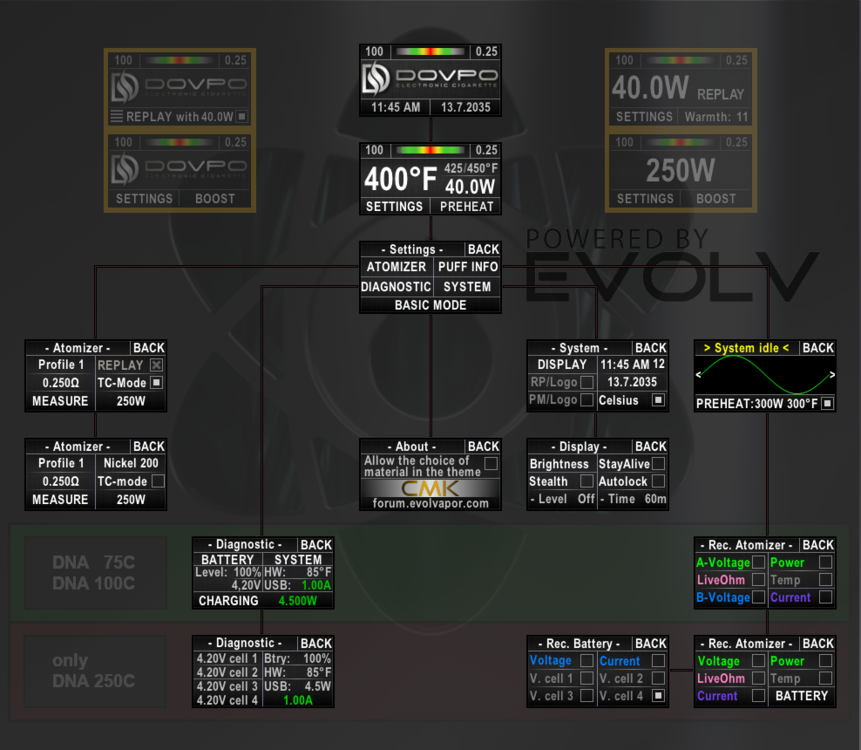Viewport: 861px width, 750px height.
Task: Toggle checkbox after REPLAY with 40.0W
Action: [242, 116]
